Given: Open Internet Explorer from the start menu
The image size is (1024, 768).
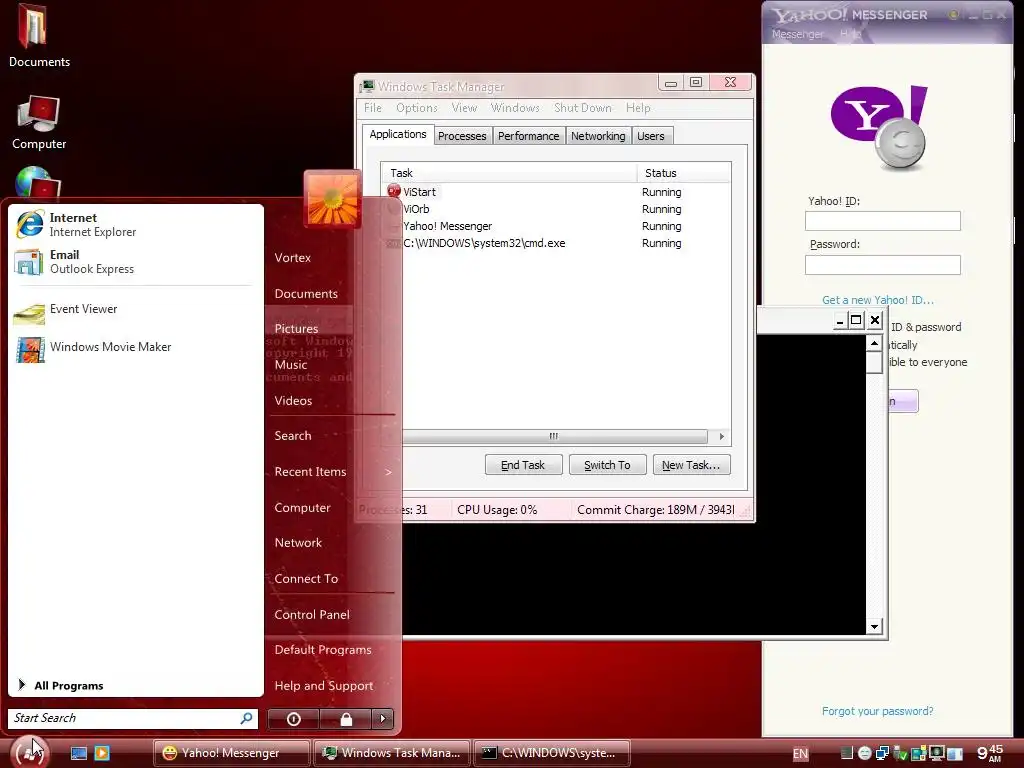Looking at the screenshot, I should point(135,224).
